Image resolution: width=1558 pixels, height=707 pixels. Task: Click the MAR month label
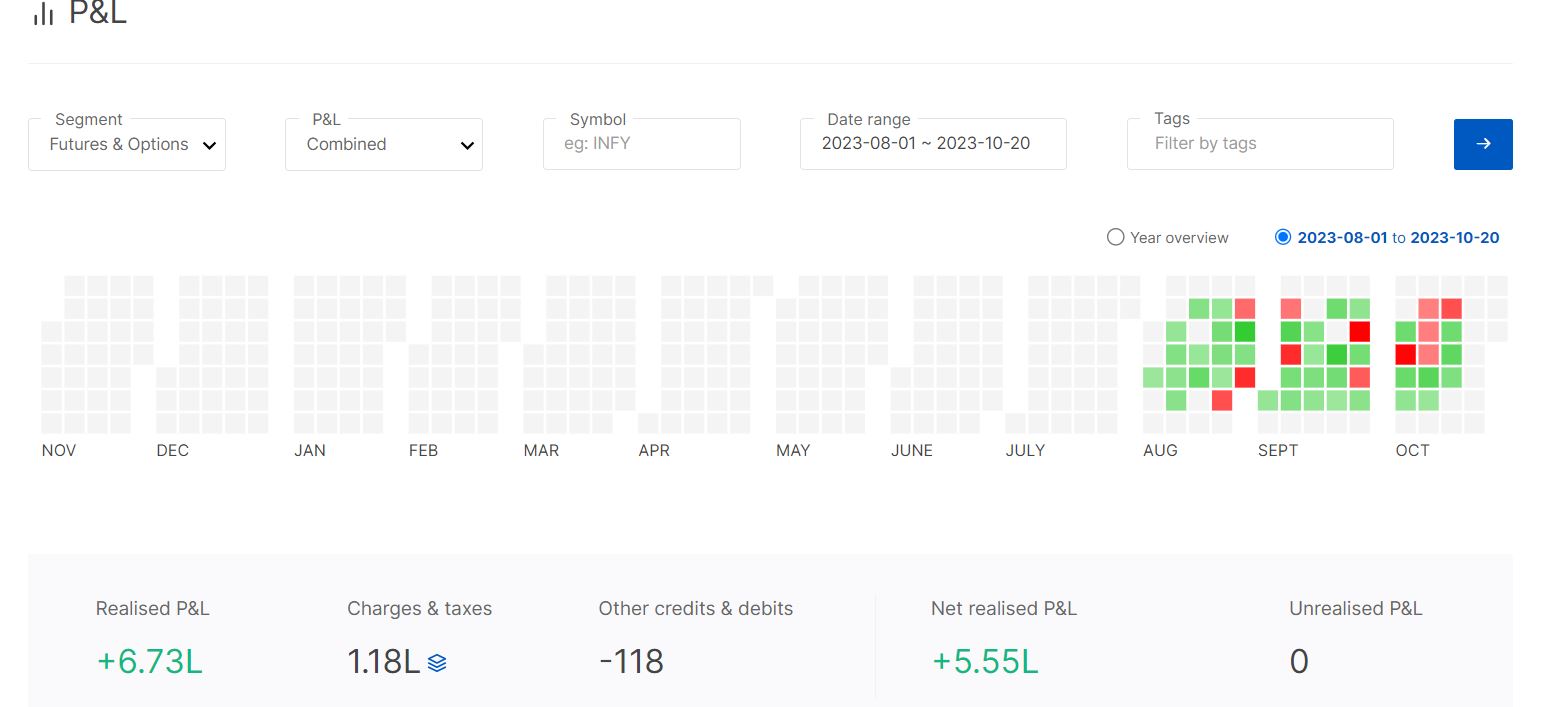click(x=541, y=451)
